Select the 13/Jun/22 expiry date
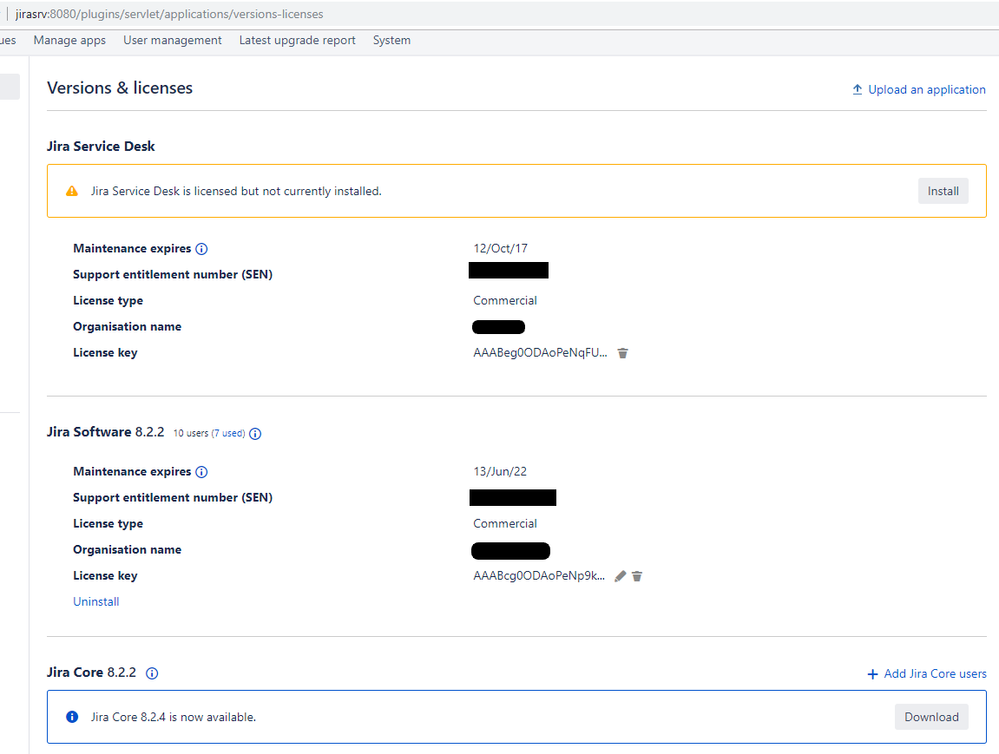 pyautogui.click(x=500, y=472)
